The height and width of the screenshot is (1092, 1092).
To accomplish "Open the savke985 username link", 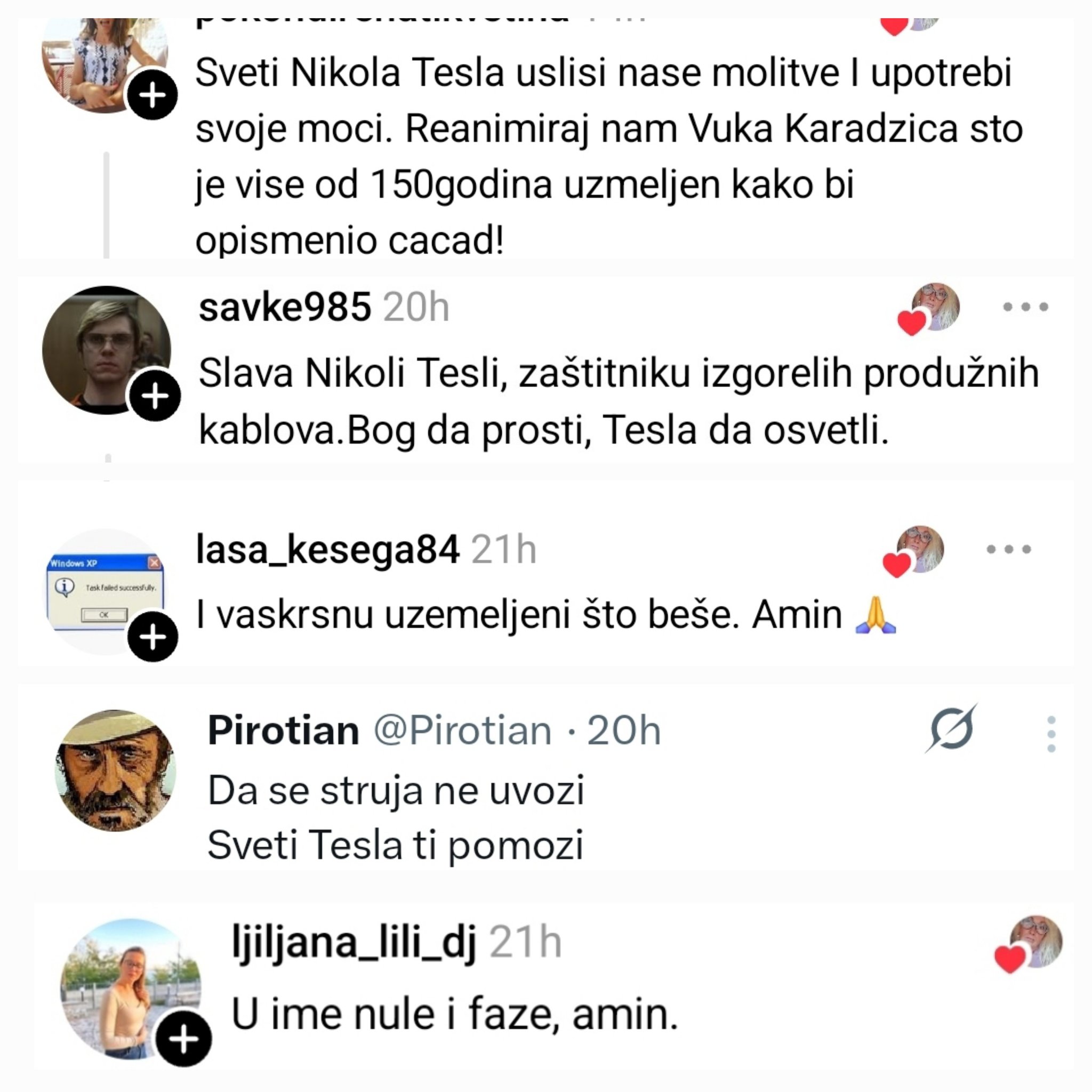I will pos(285,308).
